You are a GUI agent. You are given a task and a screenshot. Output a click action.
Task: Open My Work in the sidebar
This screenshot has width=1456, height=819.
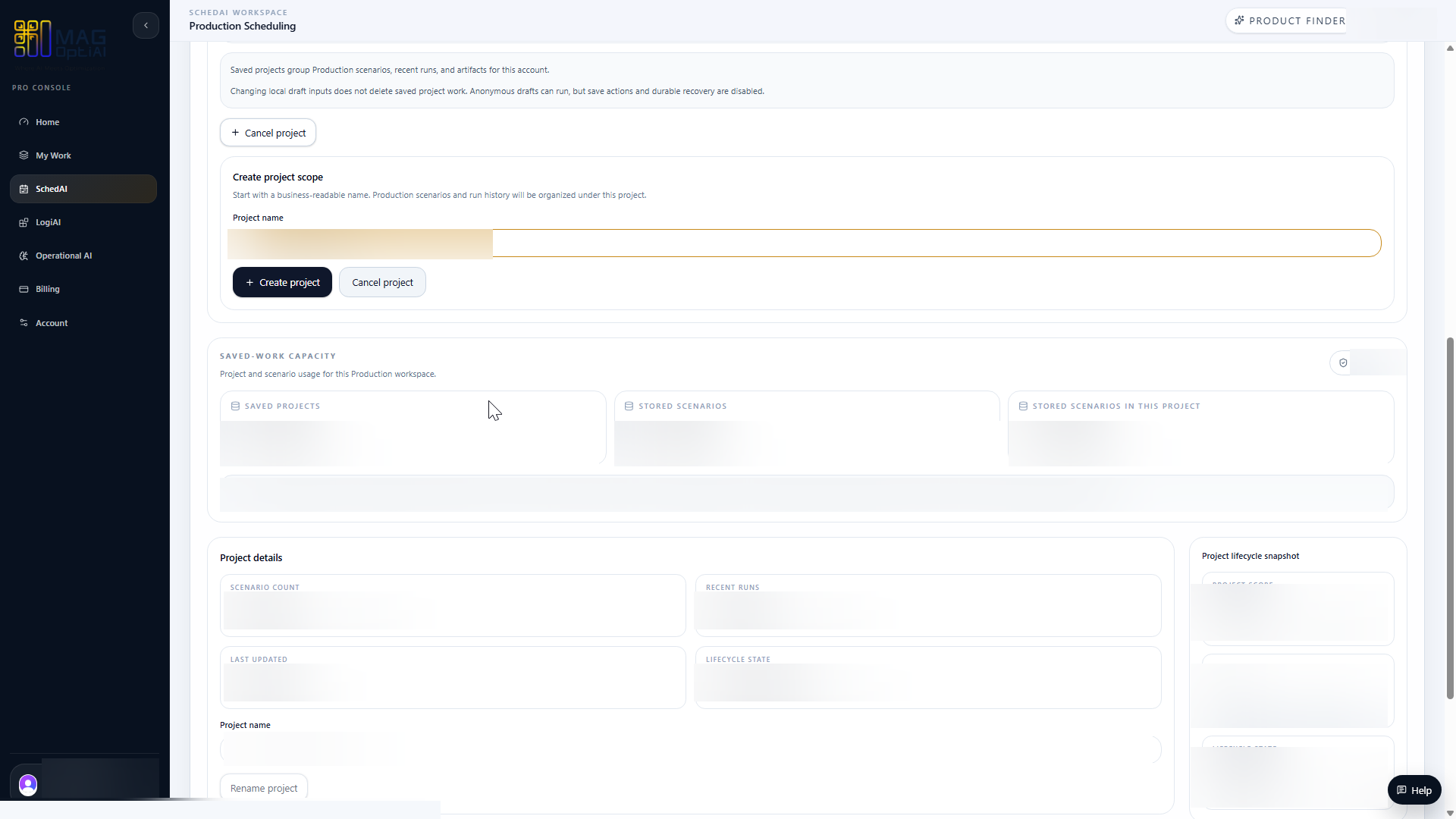pyautogui.click(x=83, y=155)
